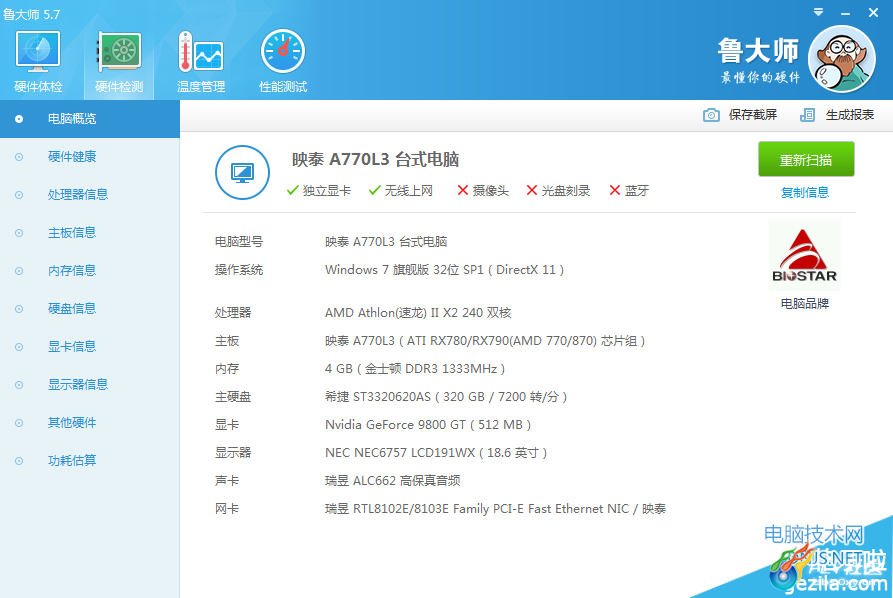Image resolution: width=893 pixels, height=598 pixels.
Task: Click the blue computer monitor circle icon
Action: [x=243, y=173]
